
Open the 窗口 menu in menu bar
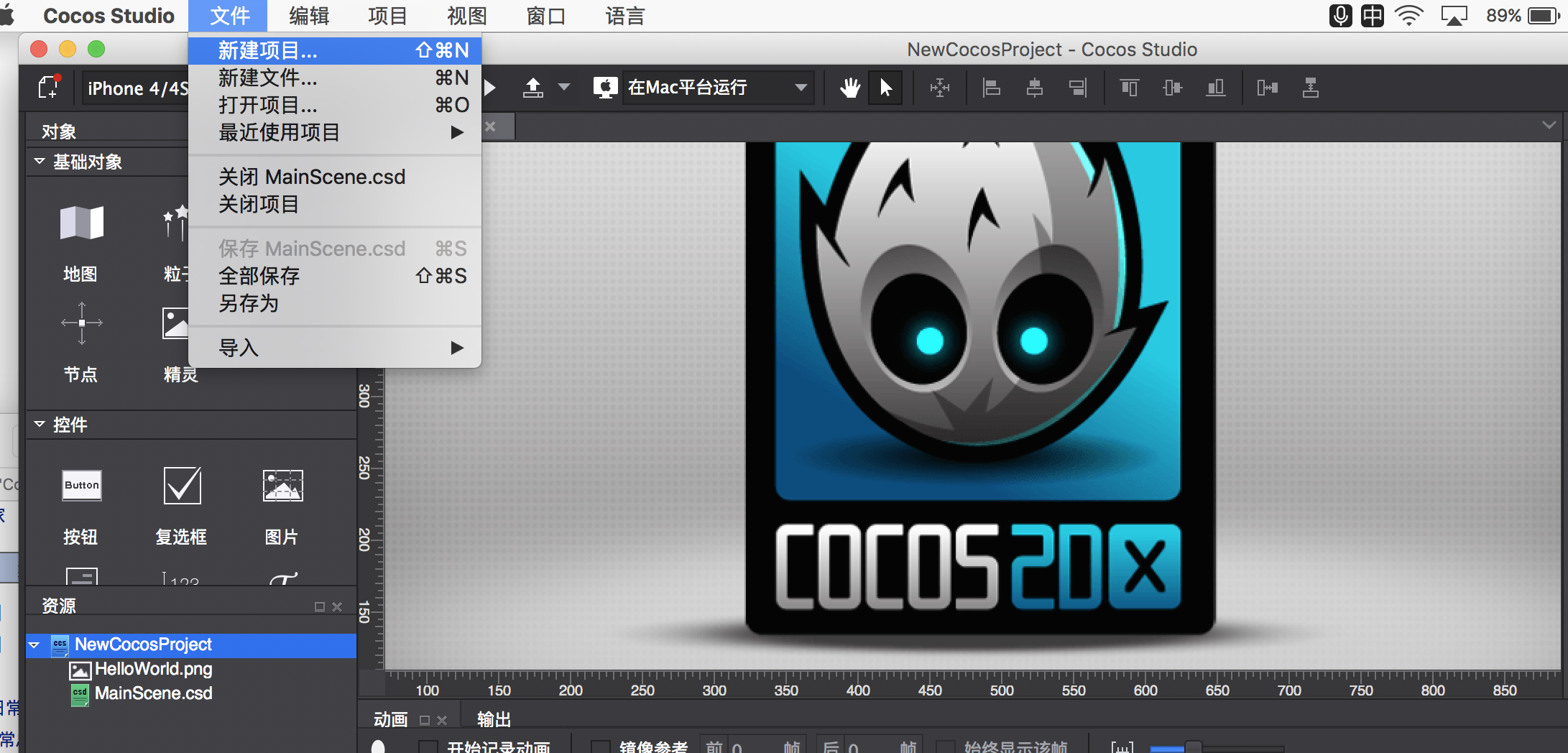coord(546,16)
